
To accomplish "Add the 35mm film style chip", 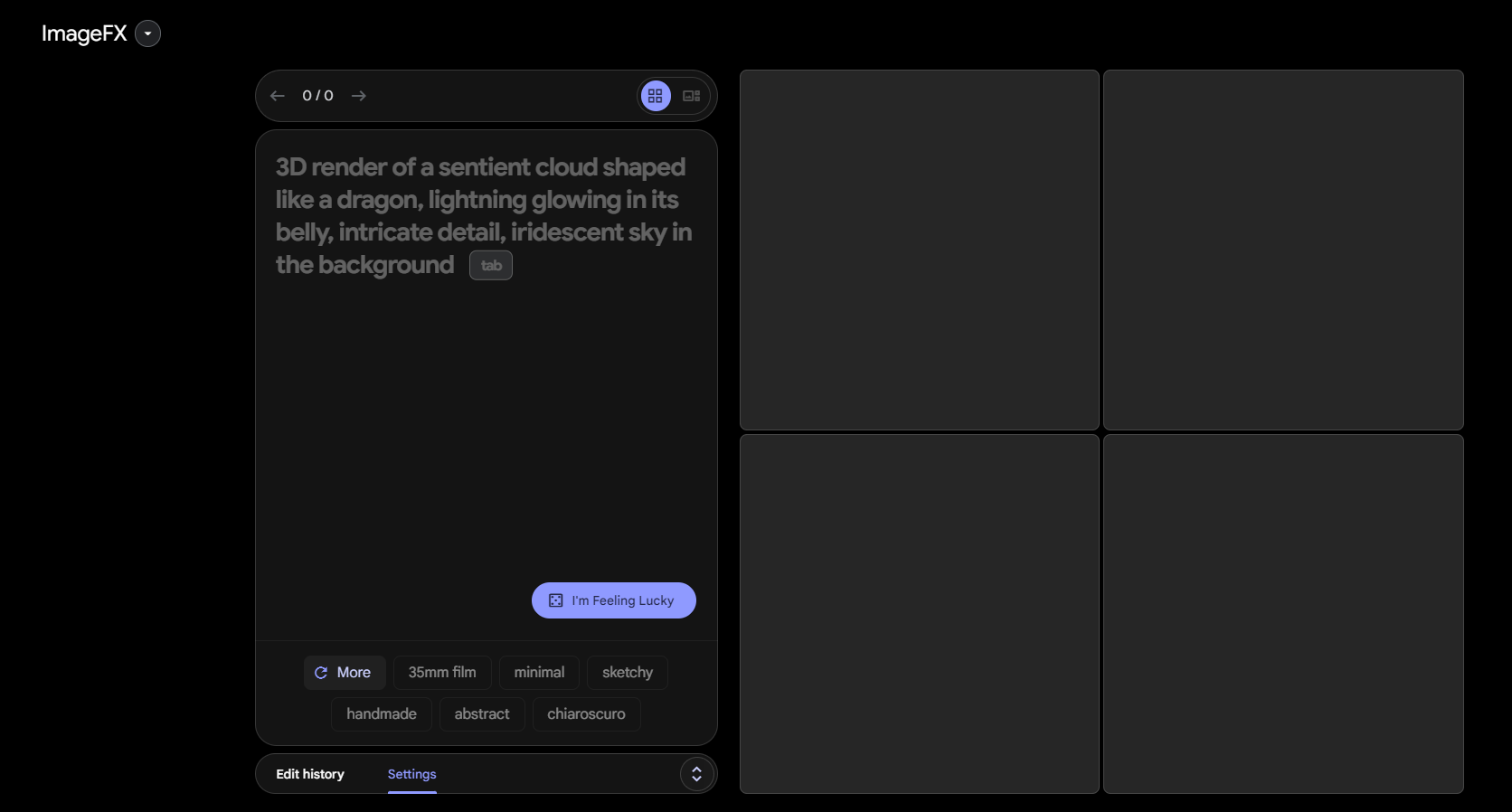I will point(442,673).
